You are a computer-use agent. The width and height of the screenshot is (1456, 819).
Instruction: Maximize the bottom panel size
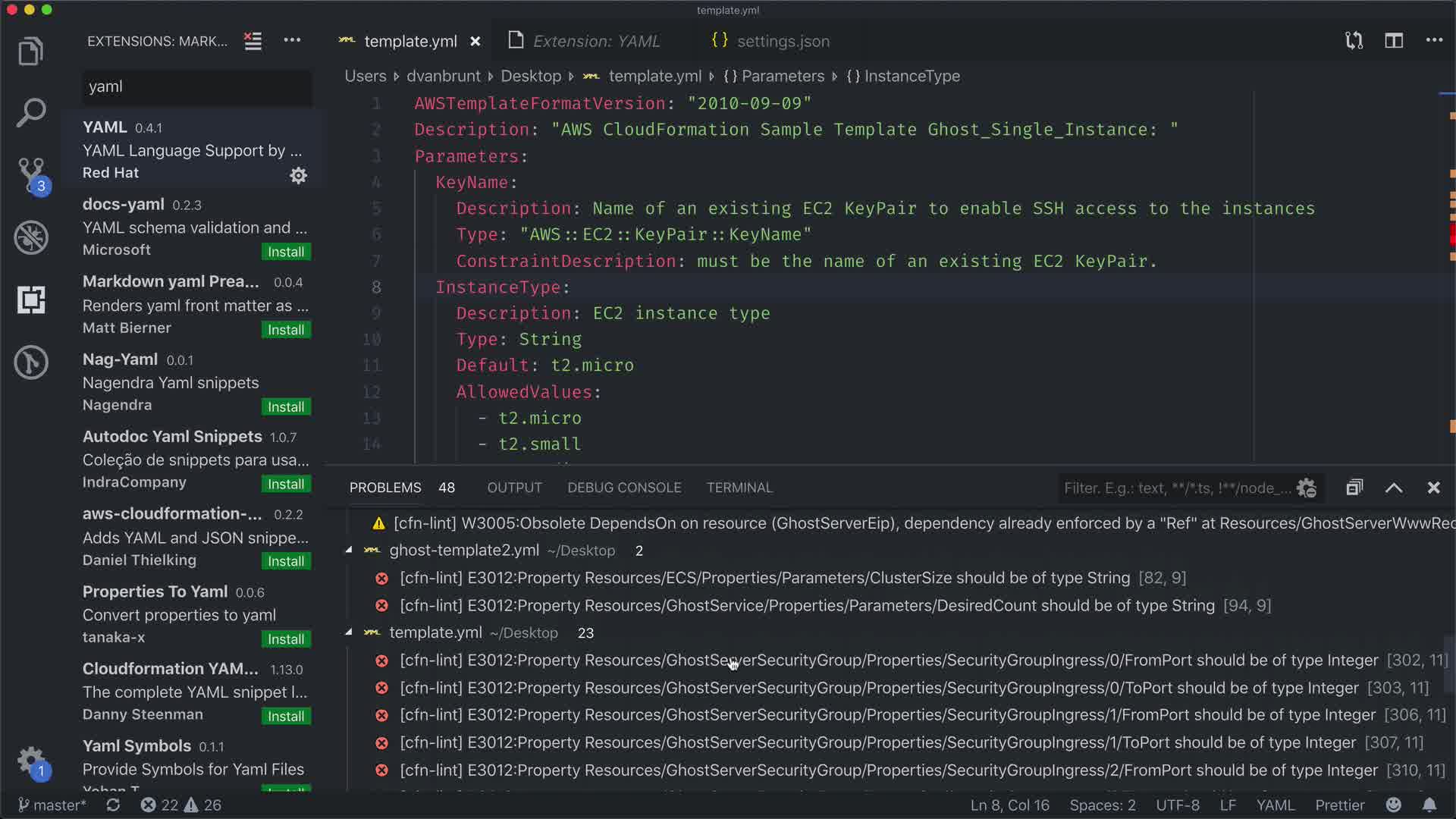pos(1394,488)
